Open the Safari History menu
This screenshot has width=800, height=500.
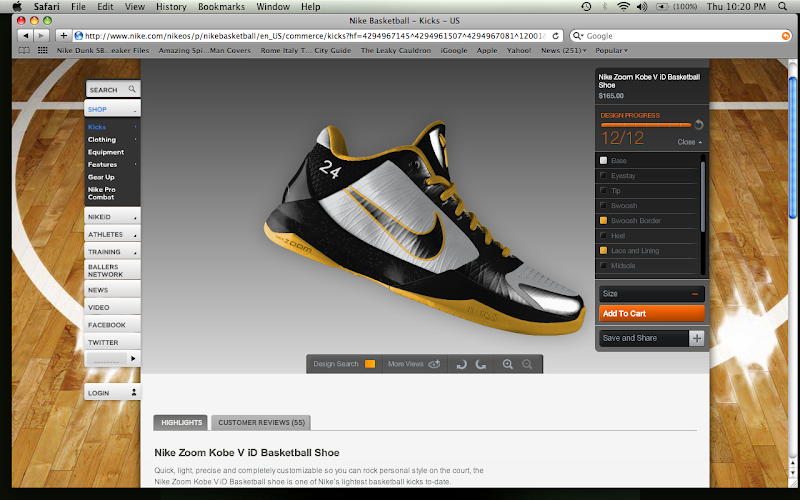(171, 7)
